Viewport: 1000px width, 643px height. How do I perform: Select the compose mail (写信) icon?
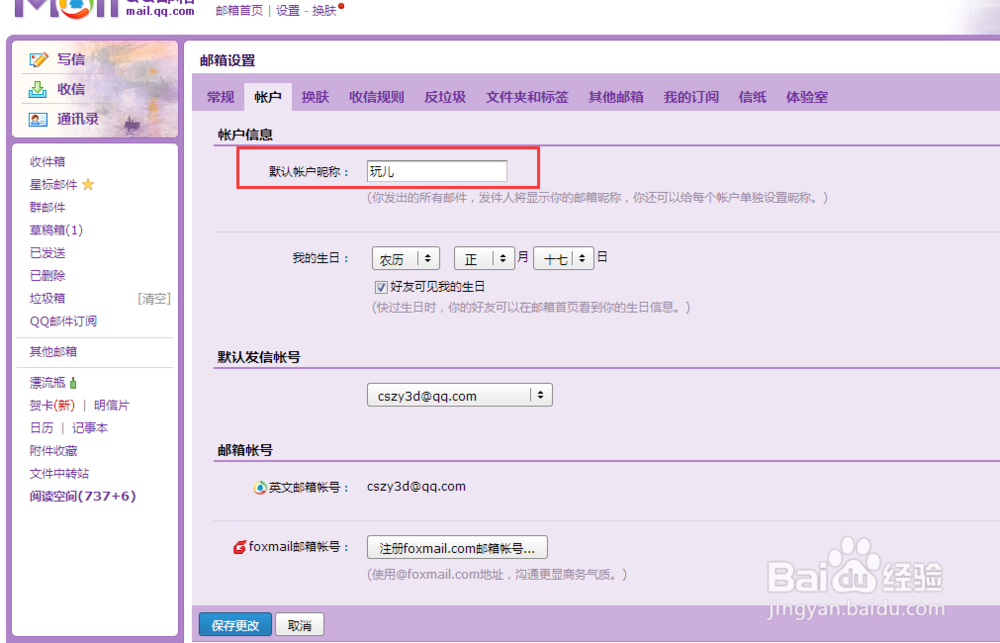tap(40, 59)
